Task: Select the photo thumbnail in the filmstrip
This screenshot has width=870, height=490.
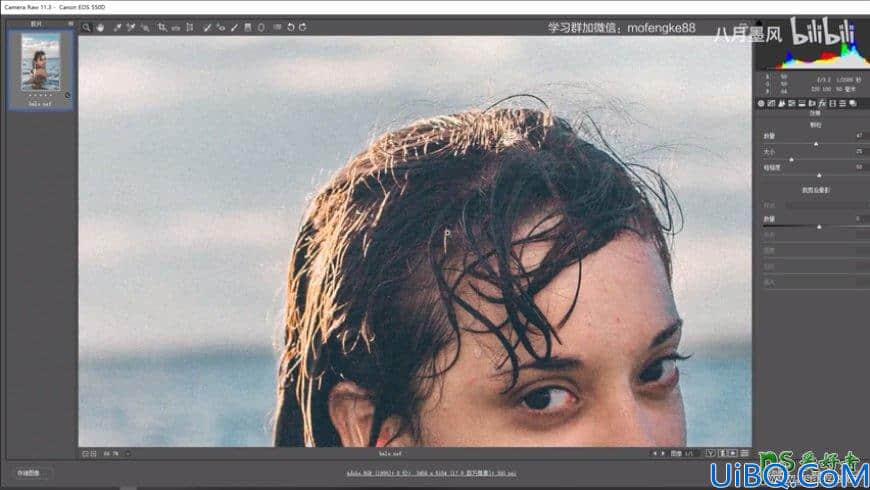Action: click(41, 62)
